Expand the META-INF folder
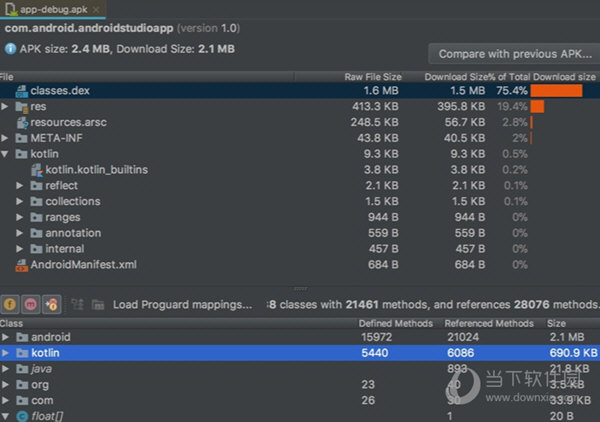The image size is (600, 422). [x=5, y=138]
